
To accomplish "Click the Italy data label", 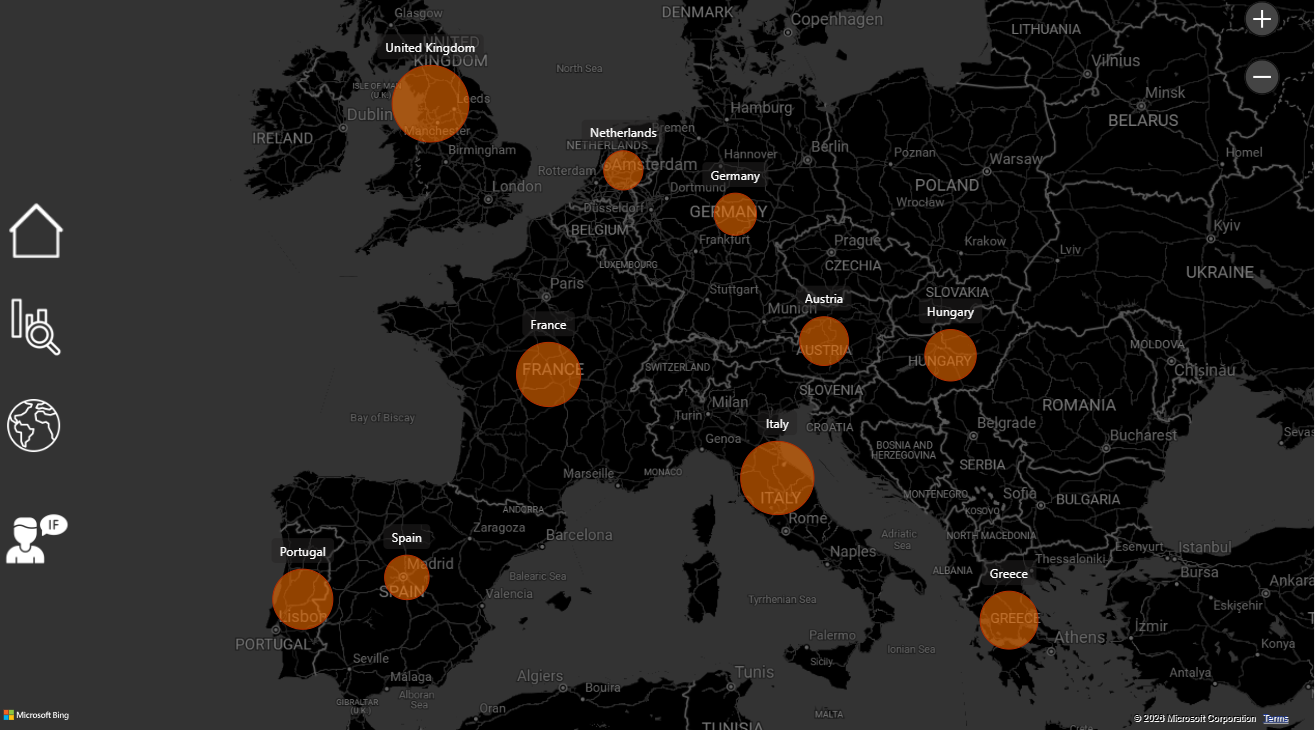I will click(777, 424).
